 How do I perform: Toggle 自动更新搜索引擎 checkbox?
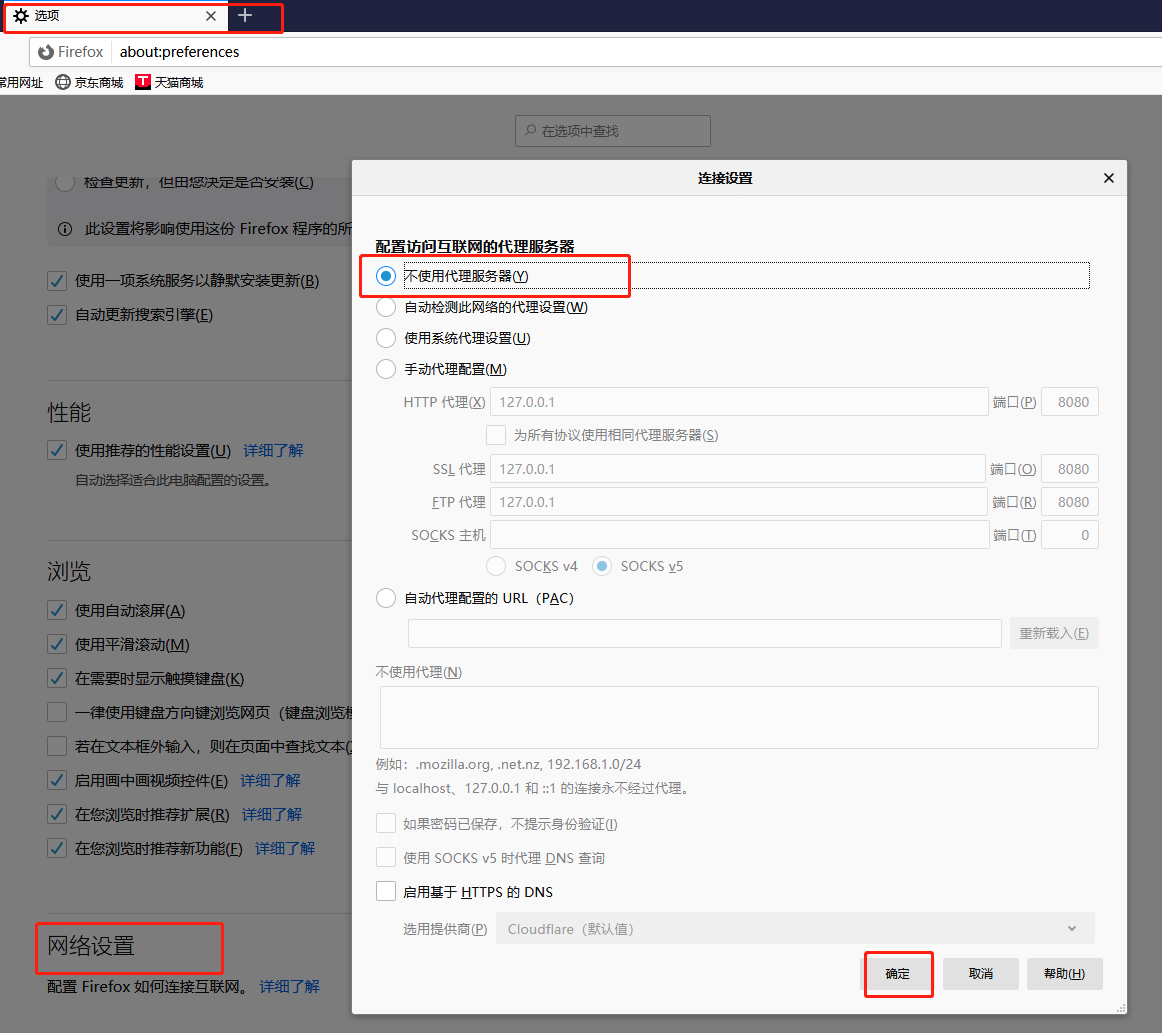57,315
